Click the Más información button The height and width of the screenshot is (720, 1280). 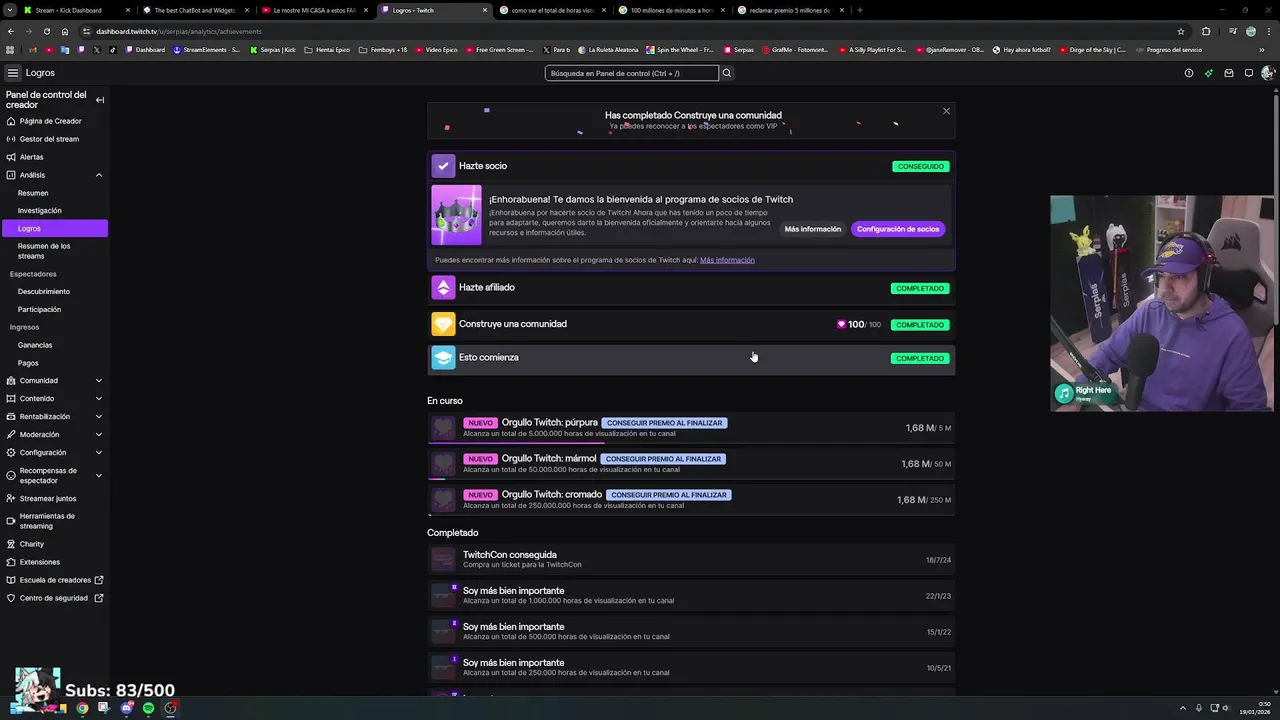tap(813, 229)
